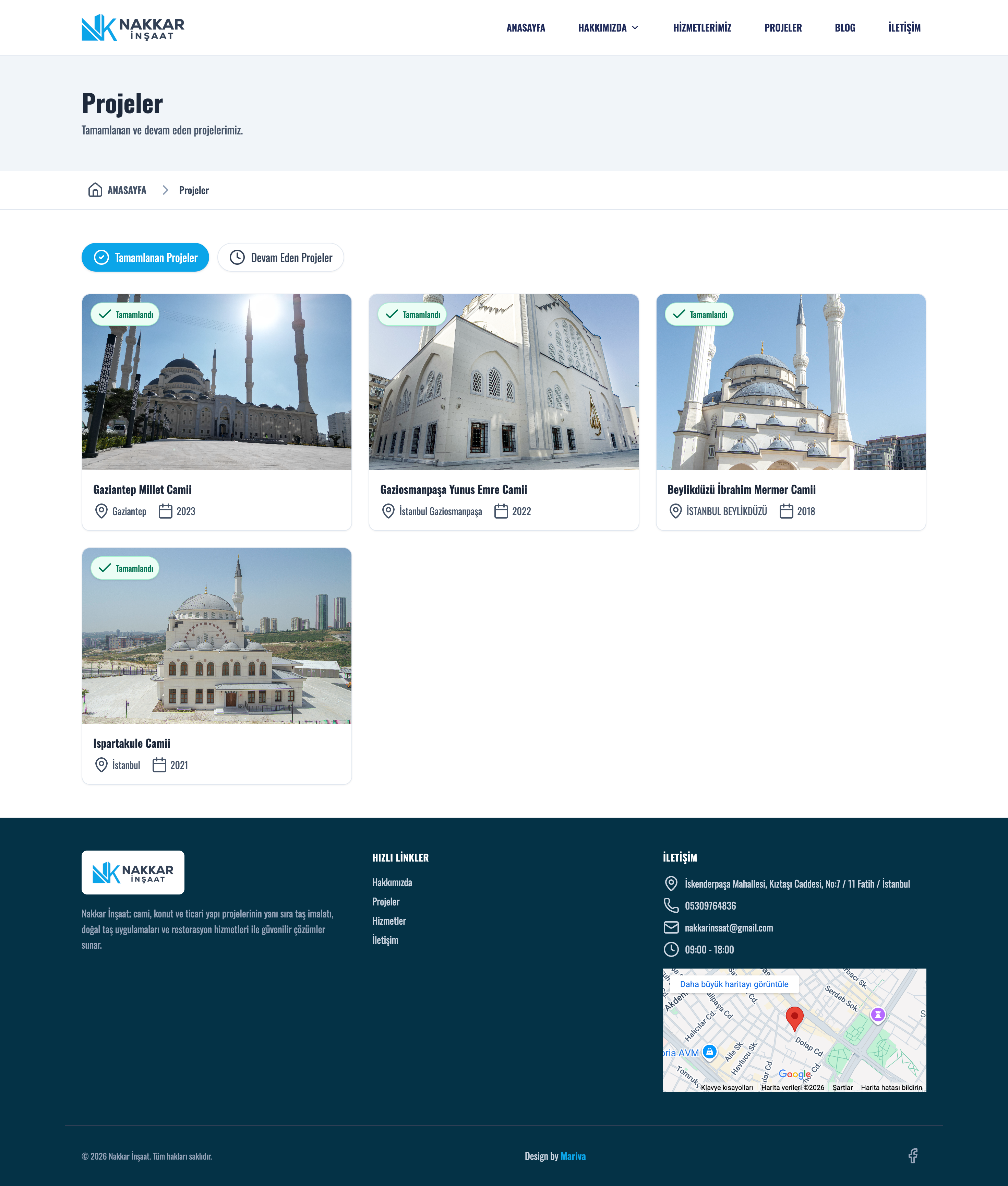Go to the Blog page in the navigation
The image size is (1008, 1186).
(844, 27)
